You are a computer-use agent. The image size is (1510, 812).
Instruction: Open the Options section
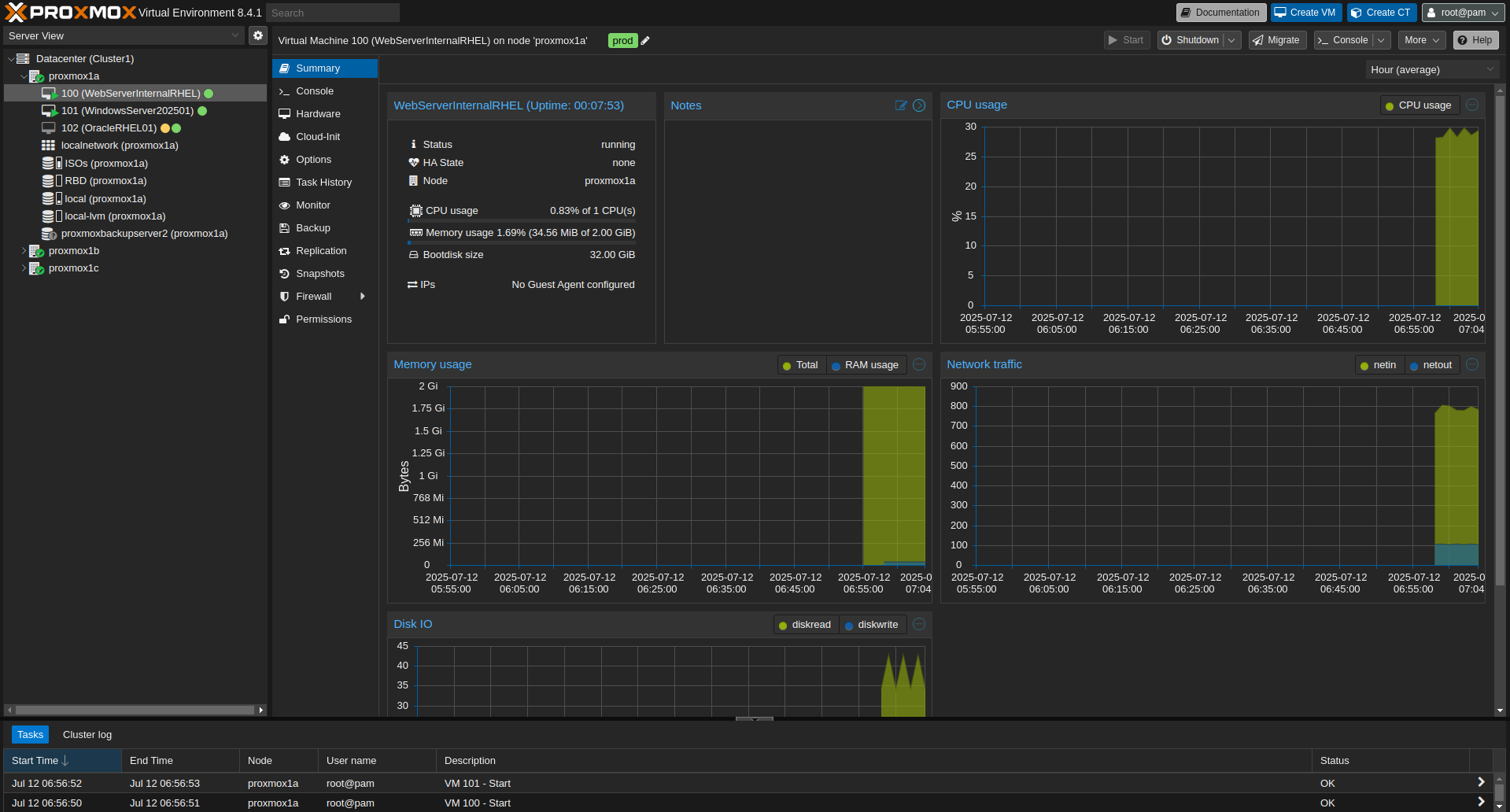tap(325, 160)
